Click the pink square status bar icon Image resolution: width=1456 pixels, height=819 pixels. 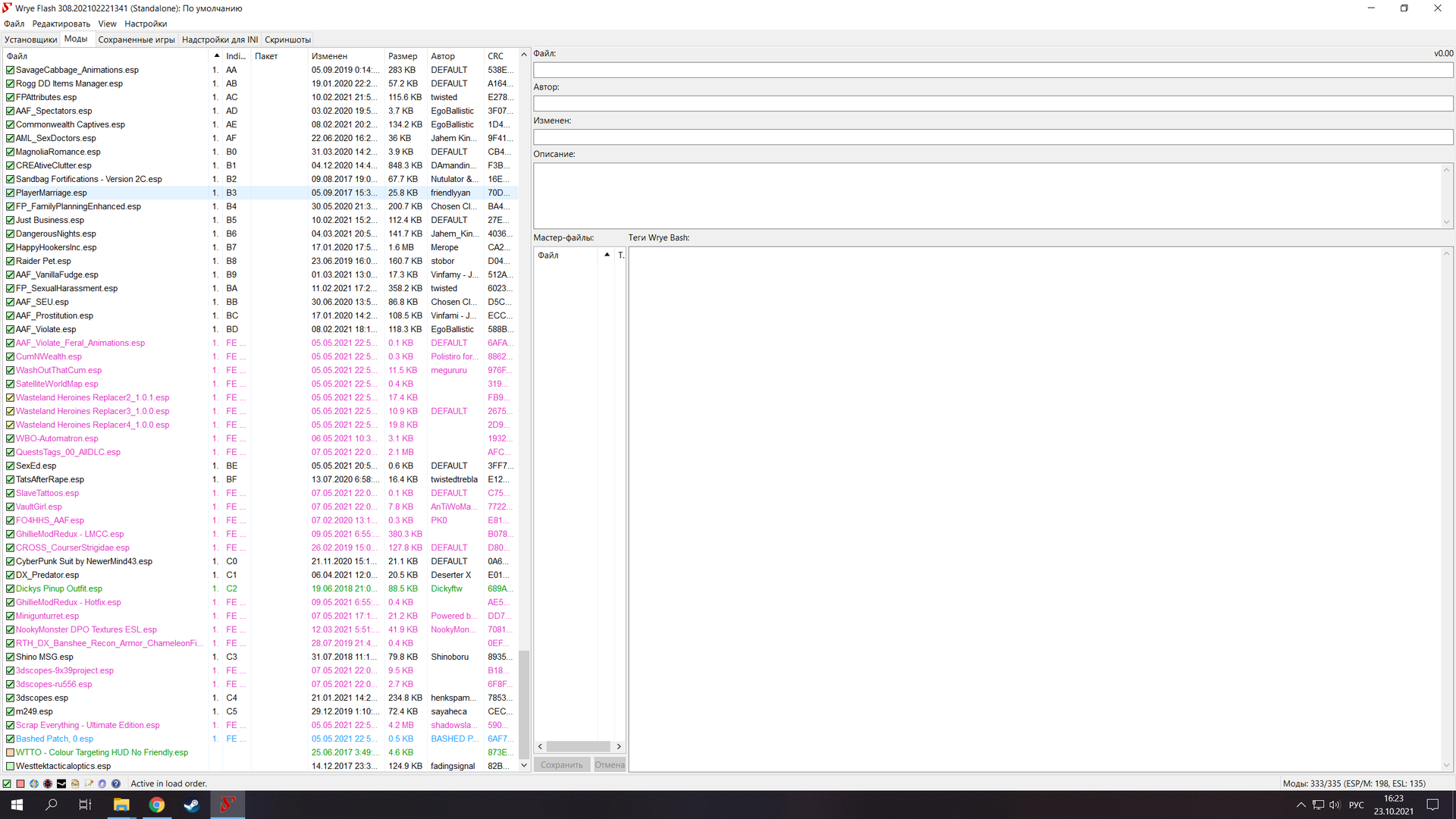tap(20, 783)
